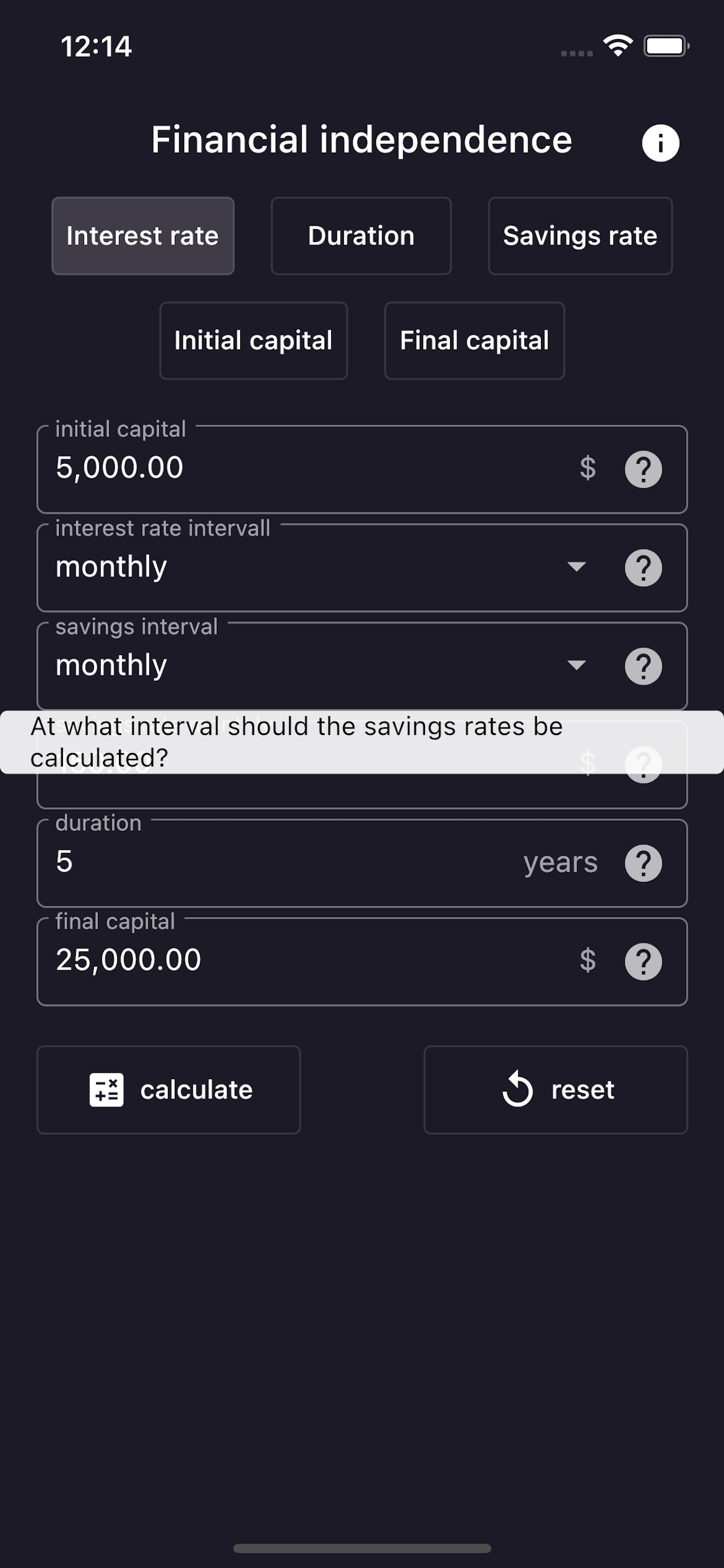Tap help icon for interest rate intervall
Image resolution: width=724 pixels, height=1568 pixels.
pyautogui.click(x=643, y=568)
